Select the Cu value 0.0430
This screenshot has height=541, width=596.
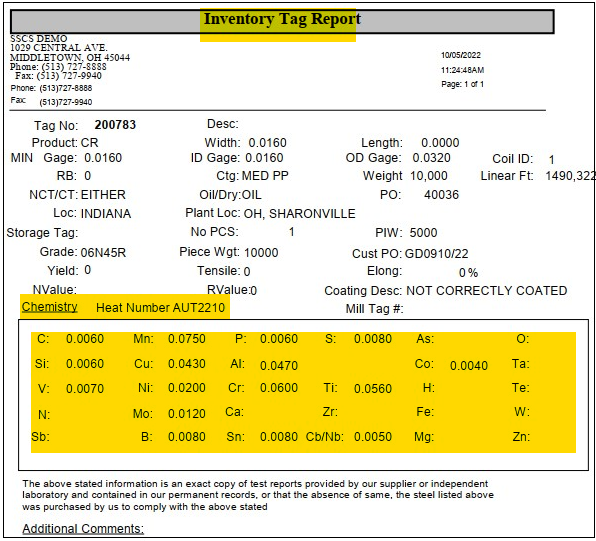tap(187, 364)
